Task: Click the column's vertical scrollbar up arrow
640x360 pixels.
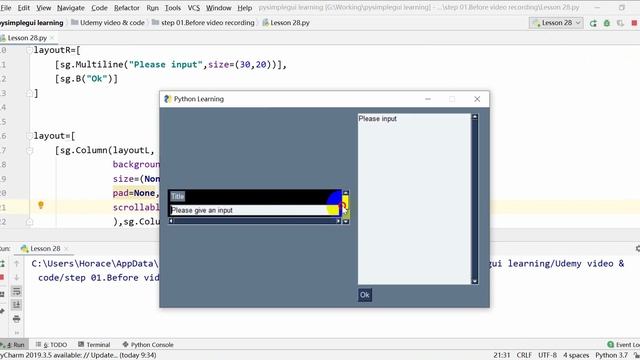Action: coord(346,193)
